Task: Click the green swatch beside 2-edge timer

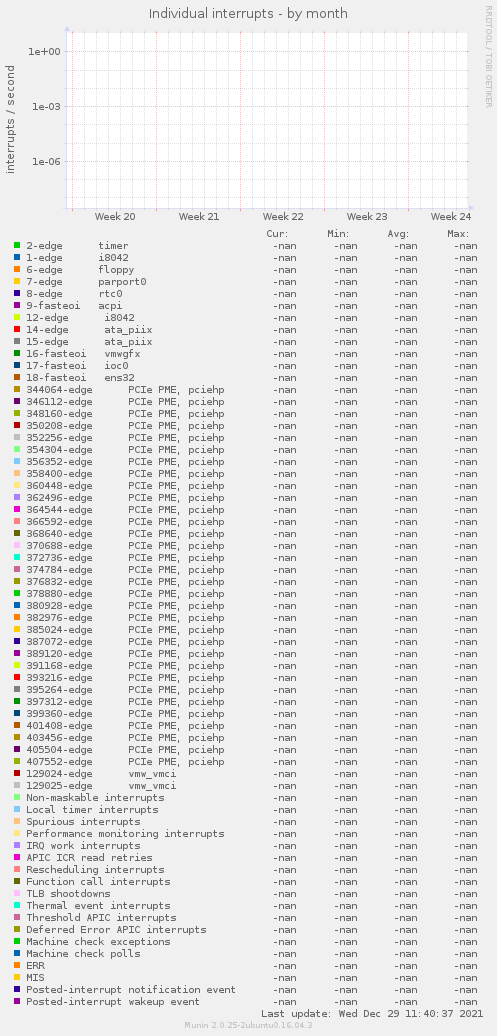Action: (17, 246)
